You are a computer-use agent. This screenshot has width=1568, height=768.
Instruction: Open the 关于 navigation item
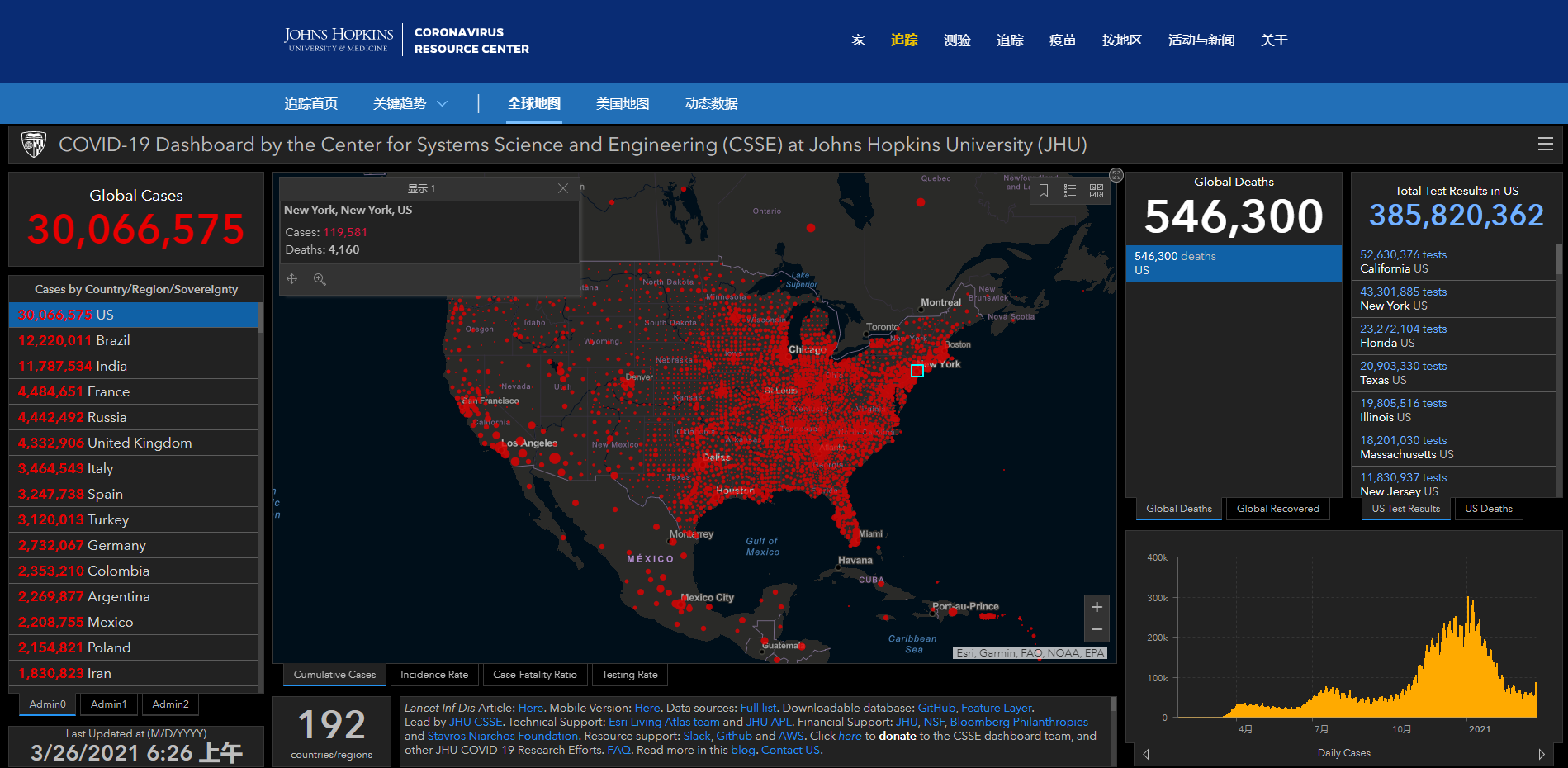[x=1274, y=40]
